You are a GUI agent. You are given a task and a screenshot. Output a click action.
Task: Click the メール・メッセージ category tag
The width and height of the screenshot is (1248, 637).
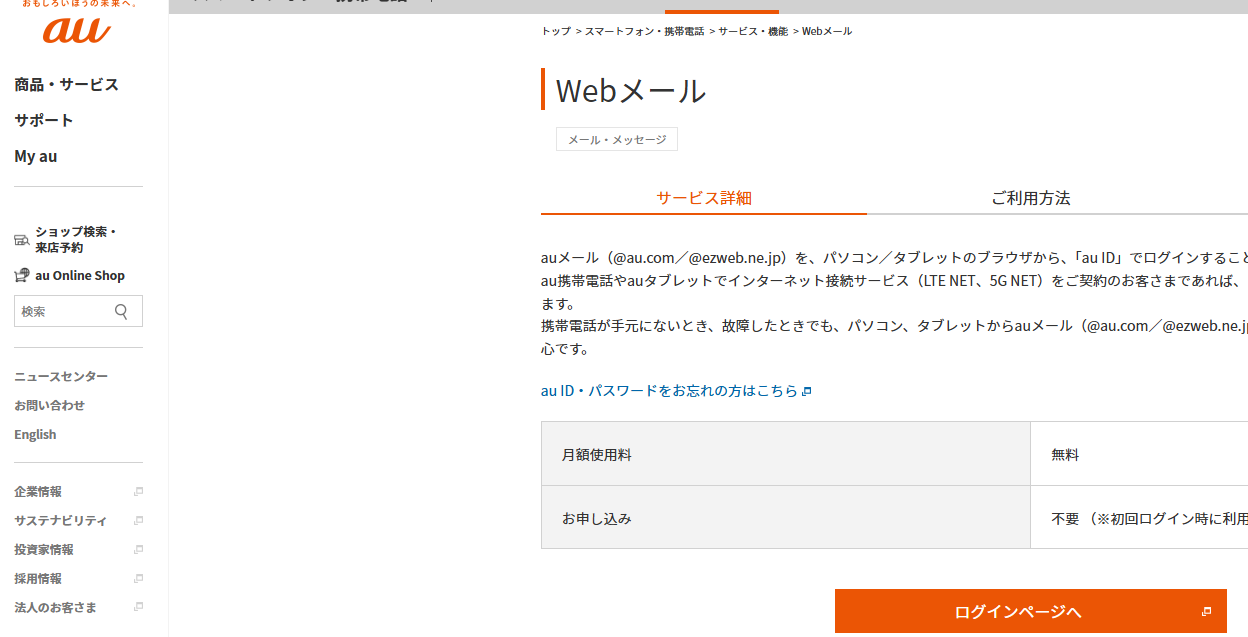[x=616, y=140]
